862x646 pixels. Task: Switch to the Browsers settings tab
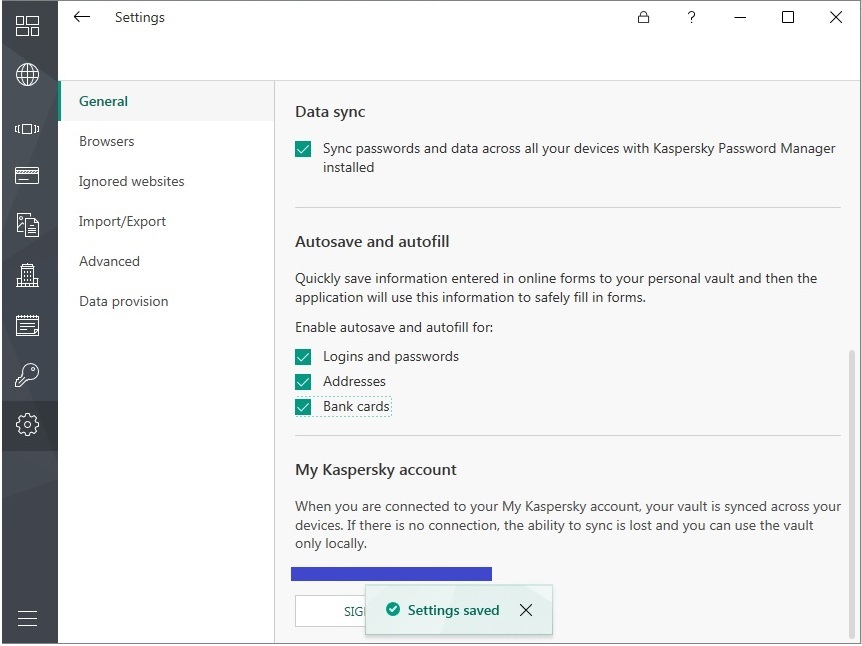(106, 141)
